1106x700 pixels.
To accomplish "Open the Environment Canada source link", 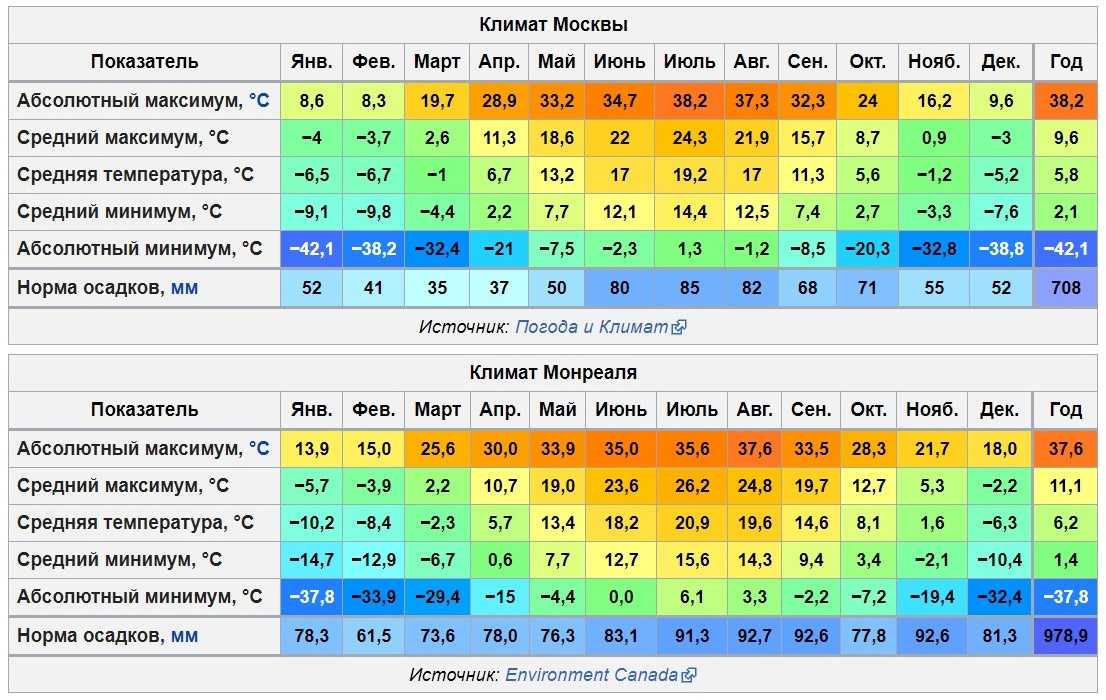I will click(x=591, y=675).
